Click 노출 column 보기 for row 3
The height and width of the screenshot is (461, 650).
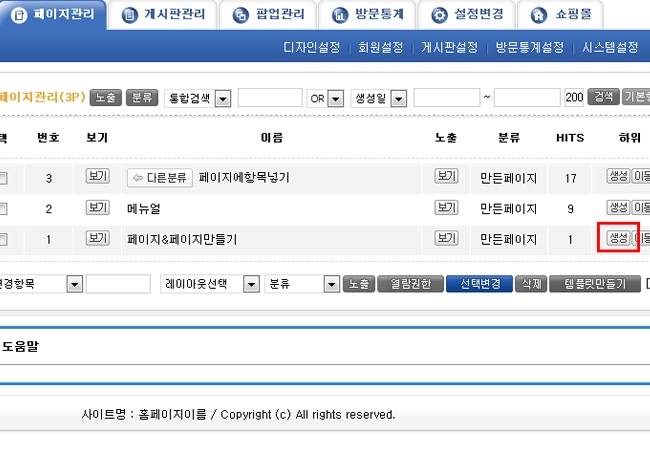pos(446,176)
